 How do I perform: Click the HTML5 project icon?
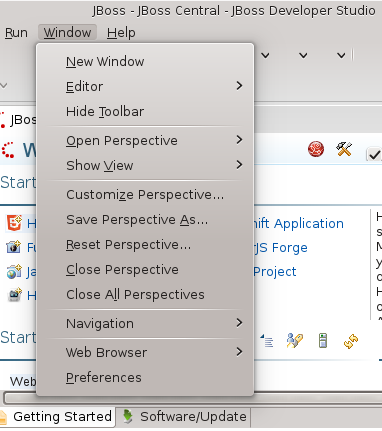tap(14, 223)
